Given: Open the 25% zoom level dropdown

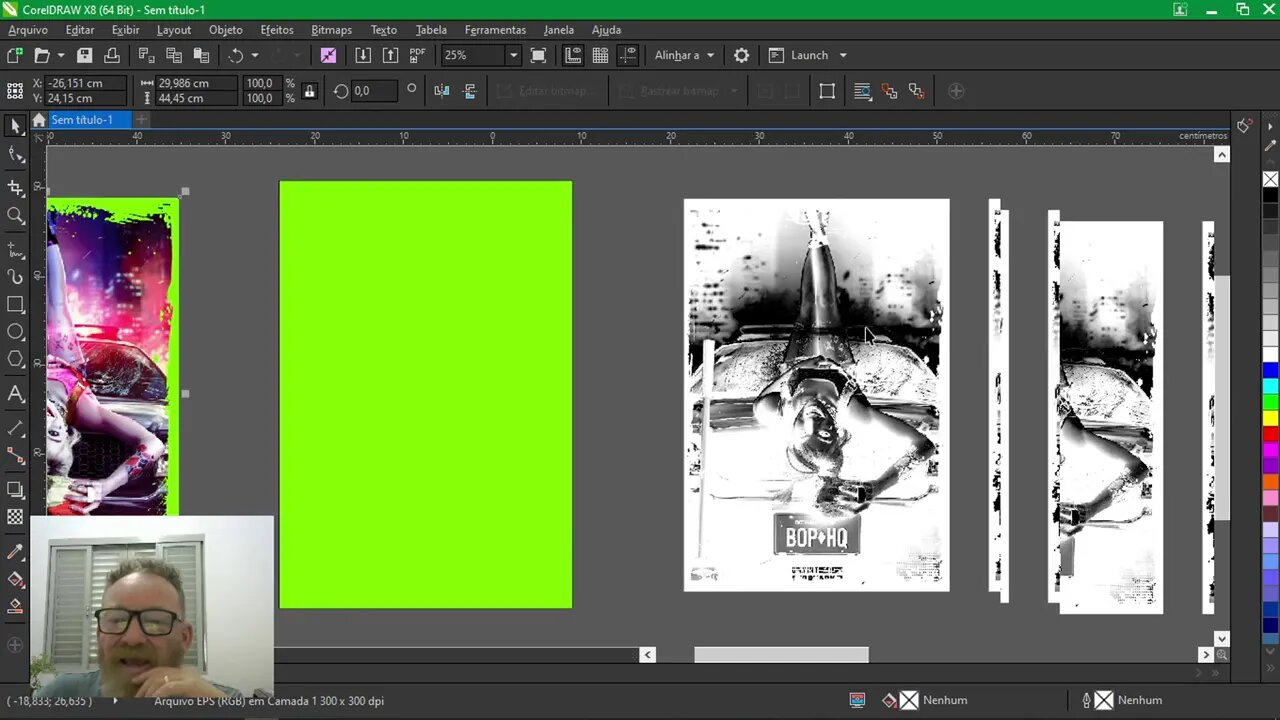Looking at the screenshot, I should (x=513, y=55).
